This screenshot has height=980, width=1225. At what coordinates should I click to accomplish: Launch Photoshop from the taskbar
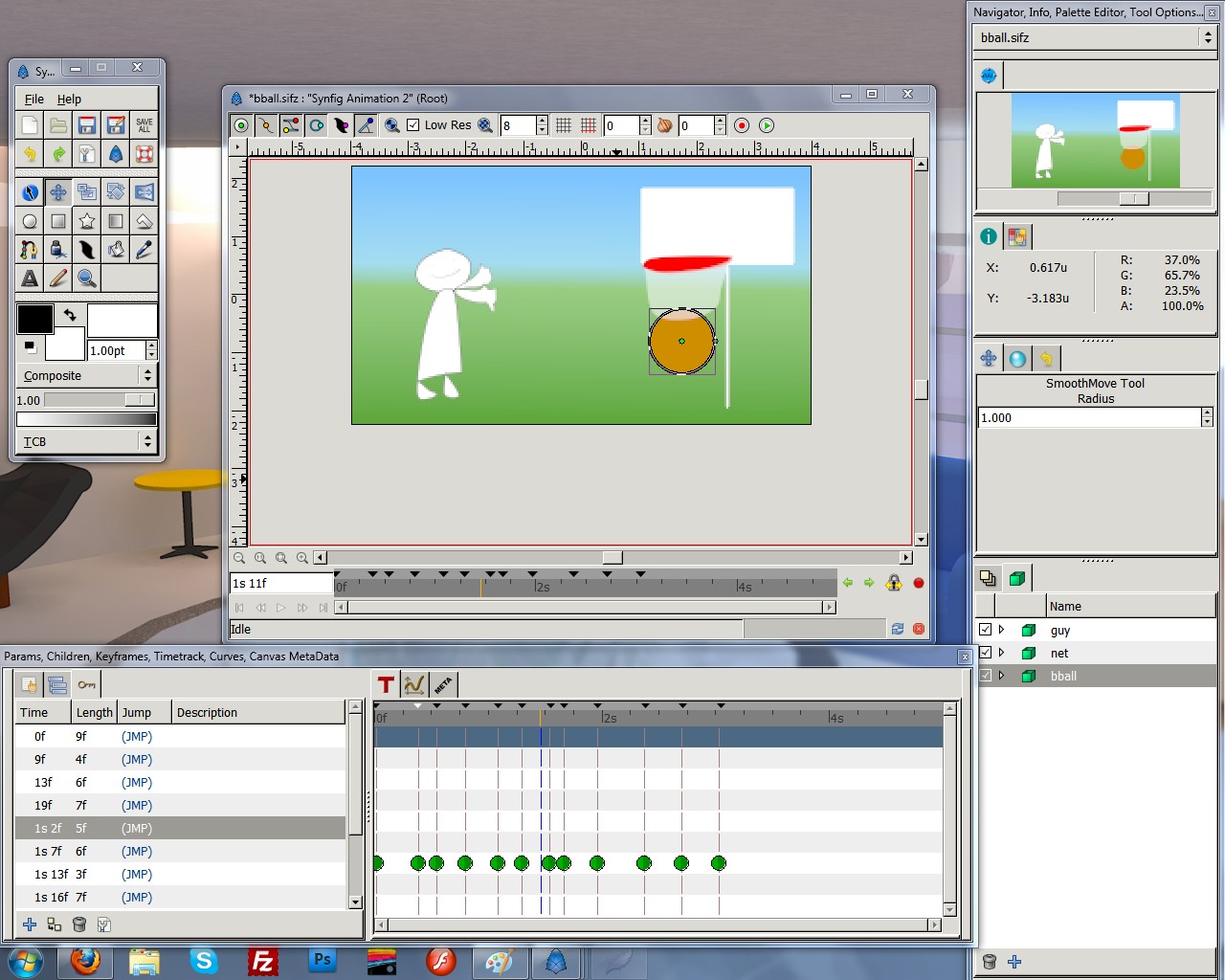point(323,960)
